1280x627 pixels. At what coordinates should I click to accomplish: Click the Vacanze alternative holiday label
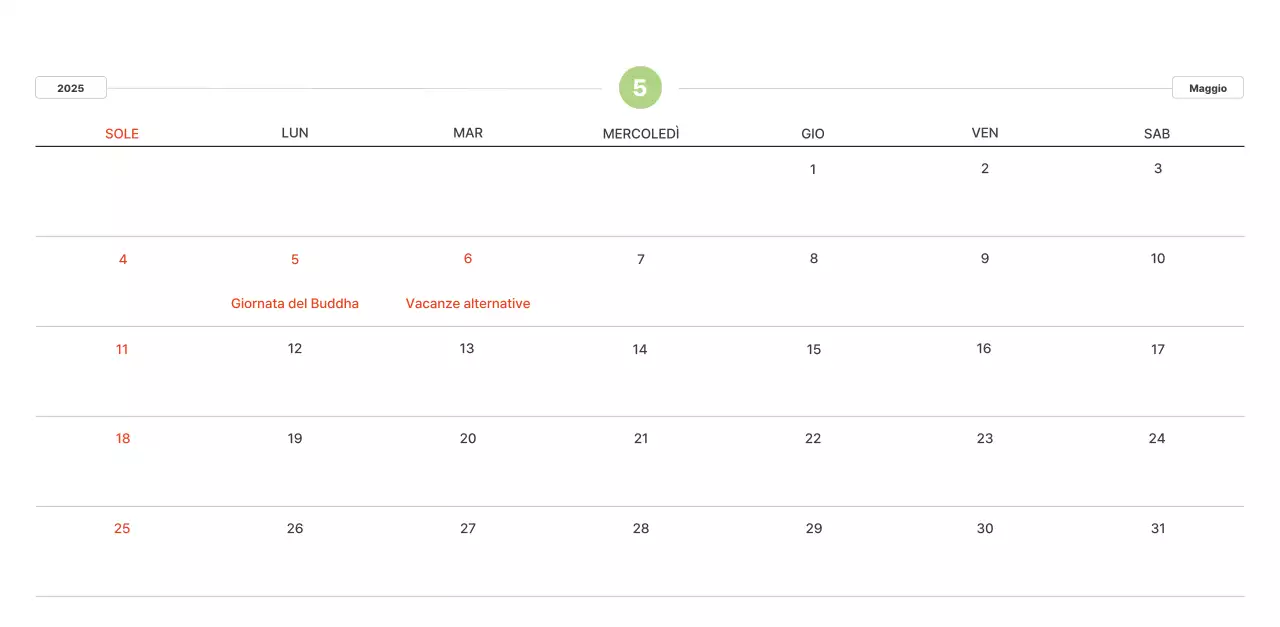point(468,303)
